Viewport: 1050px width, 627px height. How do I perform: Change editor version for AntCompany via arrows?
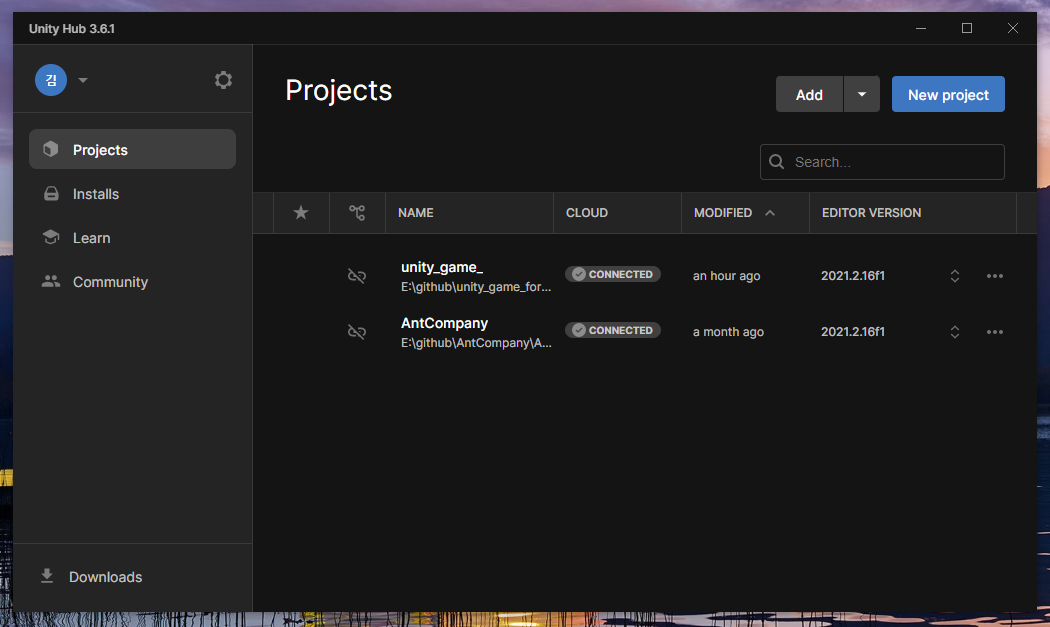(x=955, y=332)
